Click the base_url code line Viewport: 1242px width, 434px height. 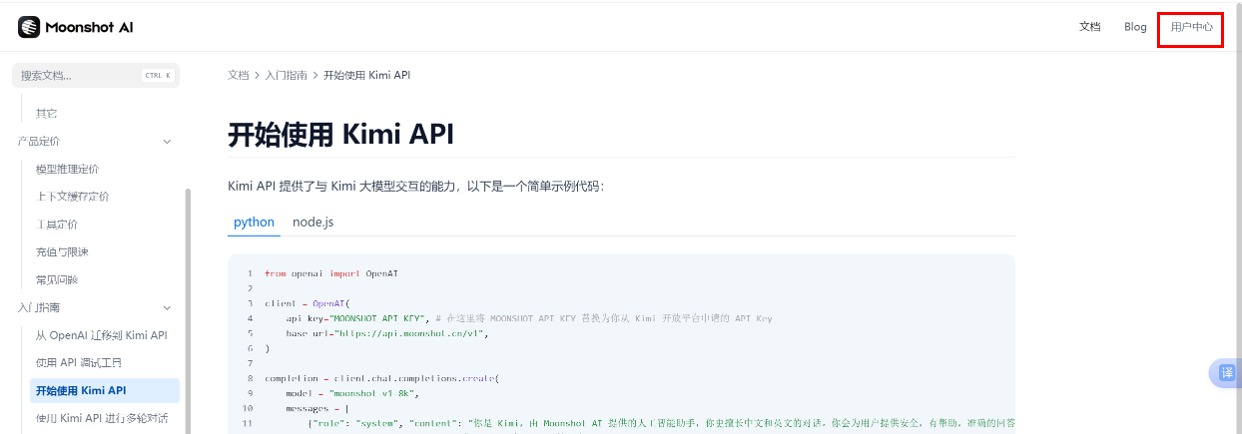387,333
